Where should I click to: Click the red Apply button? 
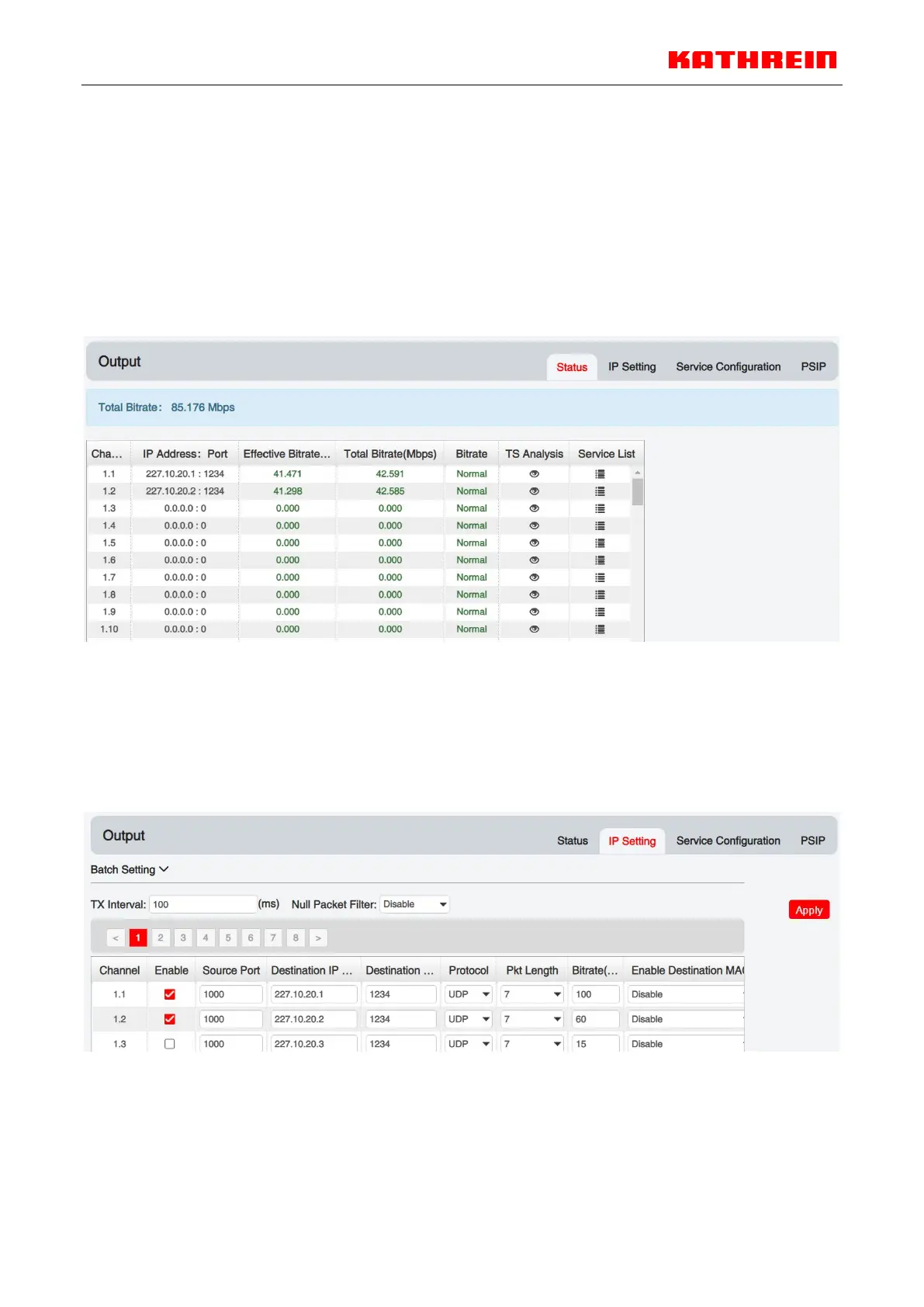click(808, 910)
